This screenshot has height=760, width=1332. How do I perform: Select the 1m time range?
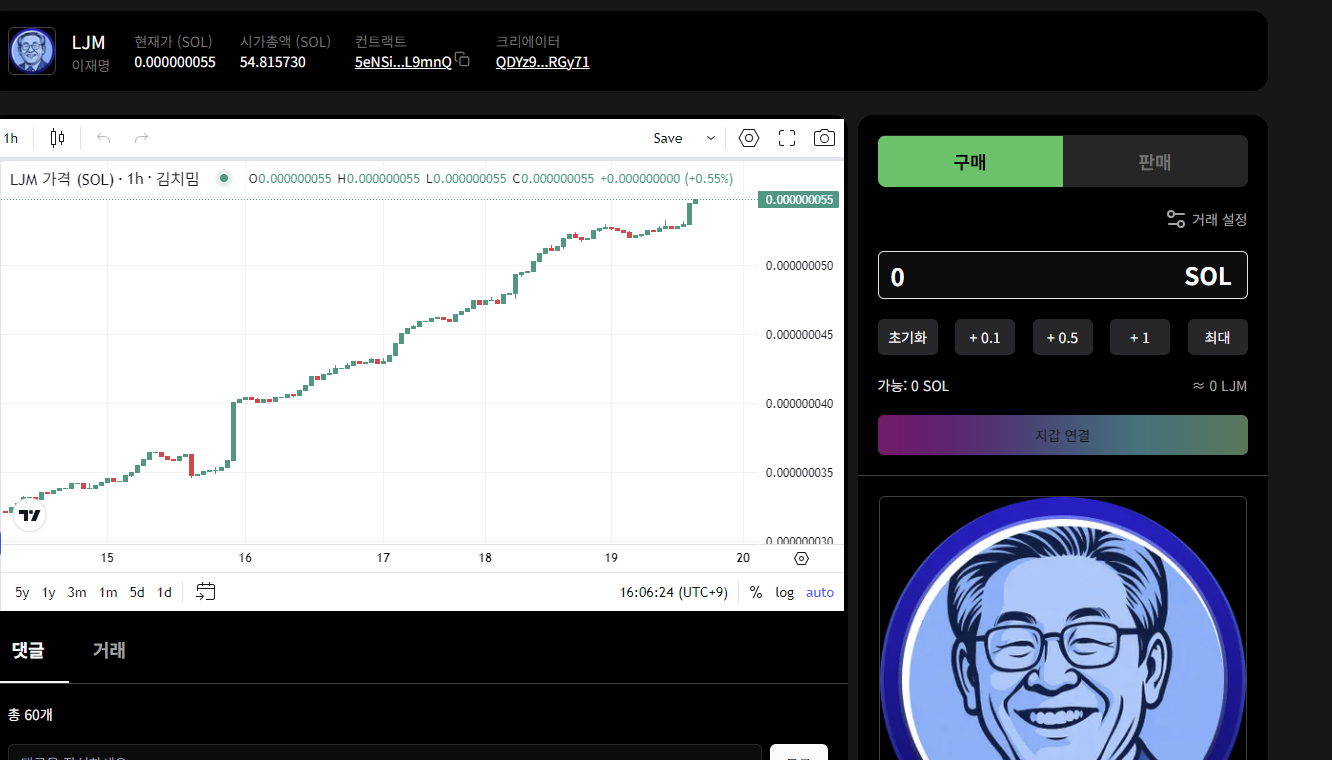coord(108,592)
